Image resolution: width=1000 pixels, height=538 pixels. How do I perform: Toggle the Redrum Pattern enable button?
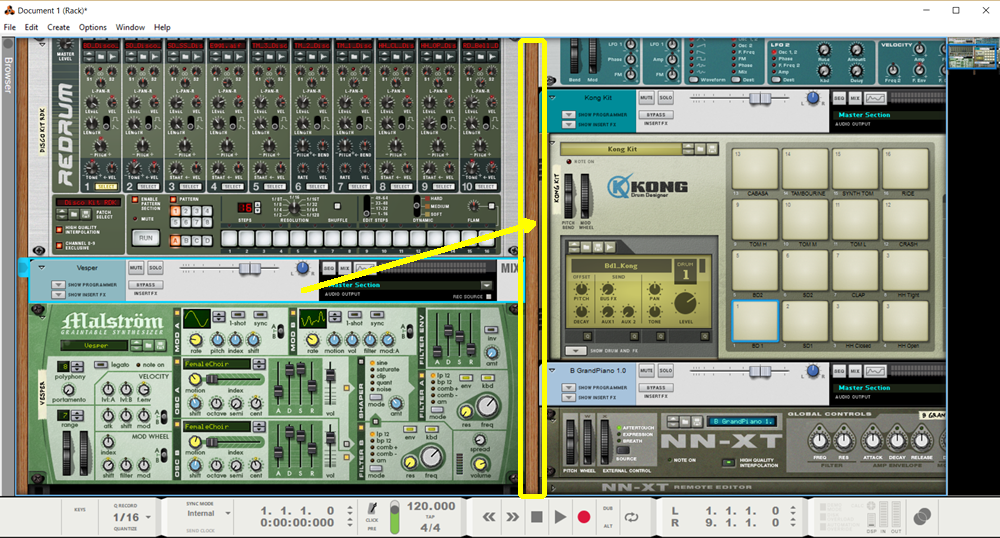(173, 199)
